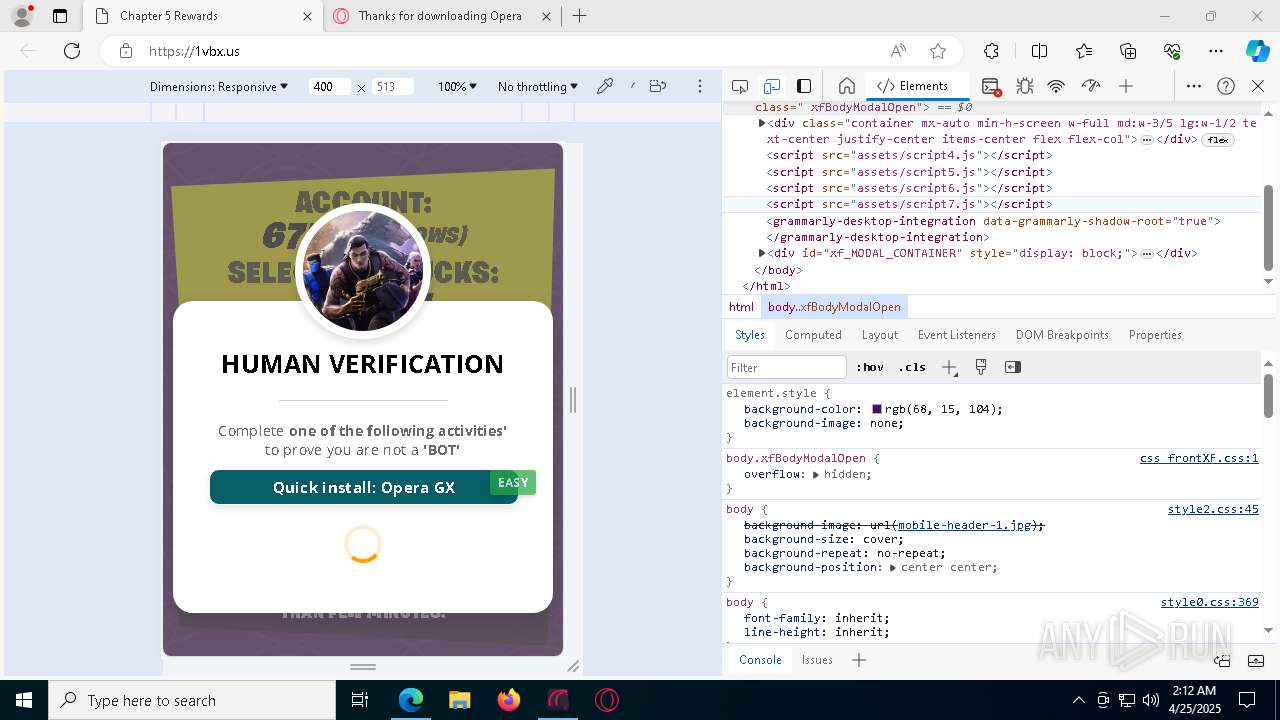Open the DevTools Welcome home icon
The height and width of the screenshot is (720, 1280).
point(846,86)
